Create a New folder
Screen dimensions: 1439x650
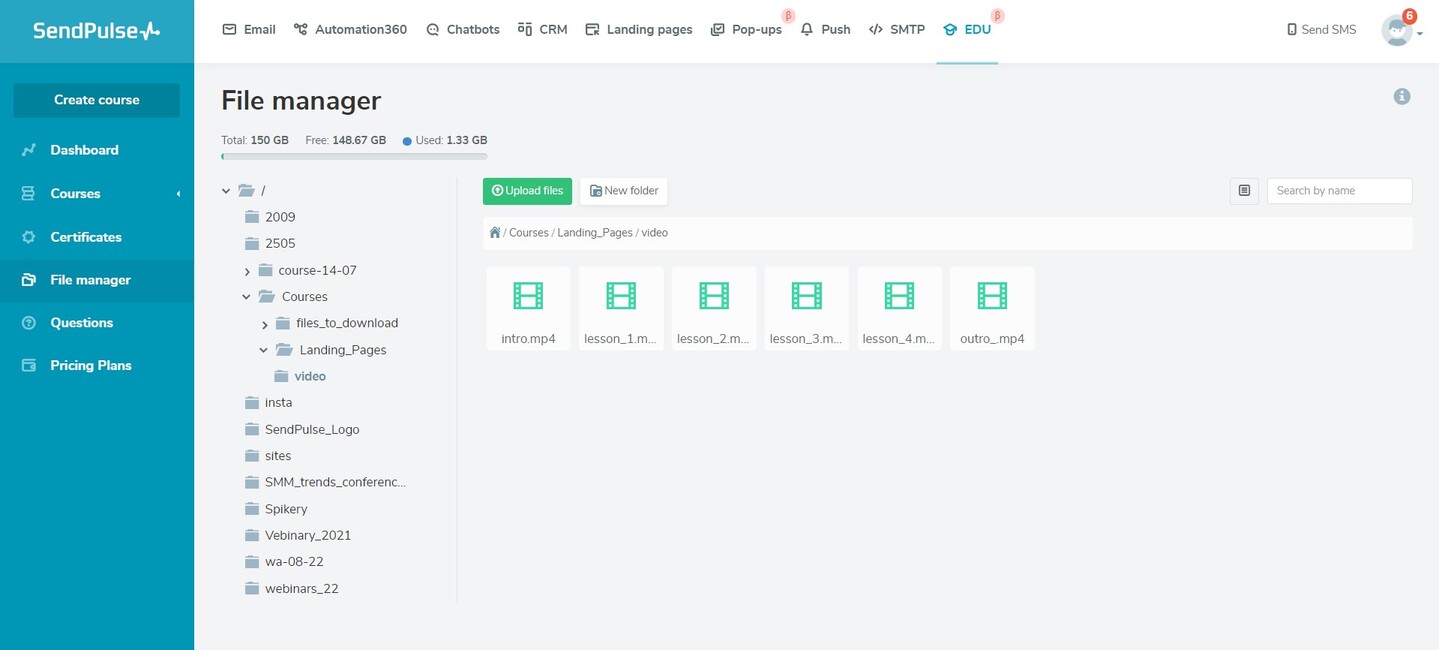[x=623, y=190]
